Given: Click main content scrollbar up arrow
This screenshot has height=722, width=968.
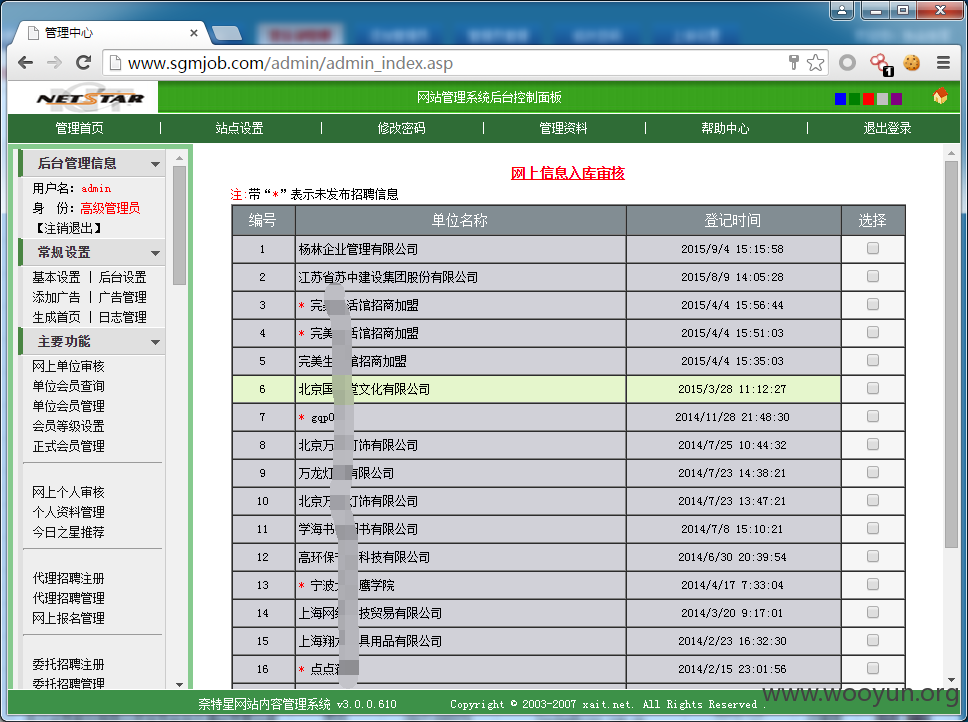Looking at the screenshot, I should 951,153.
